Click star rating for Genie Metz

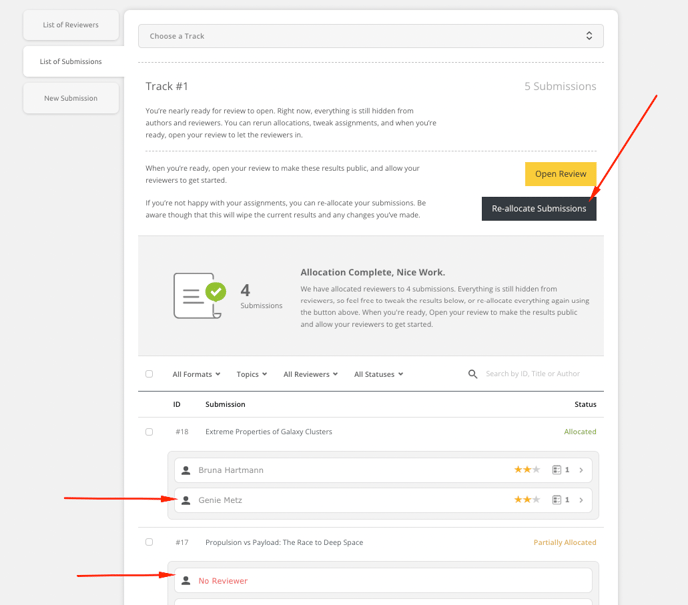[527, 500]
